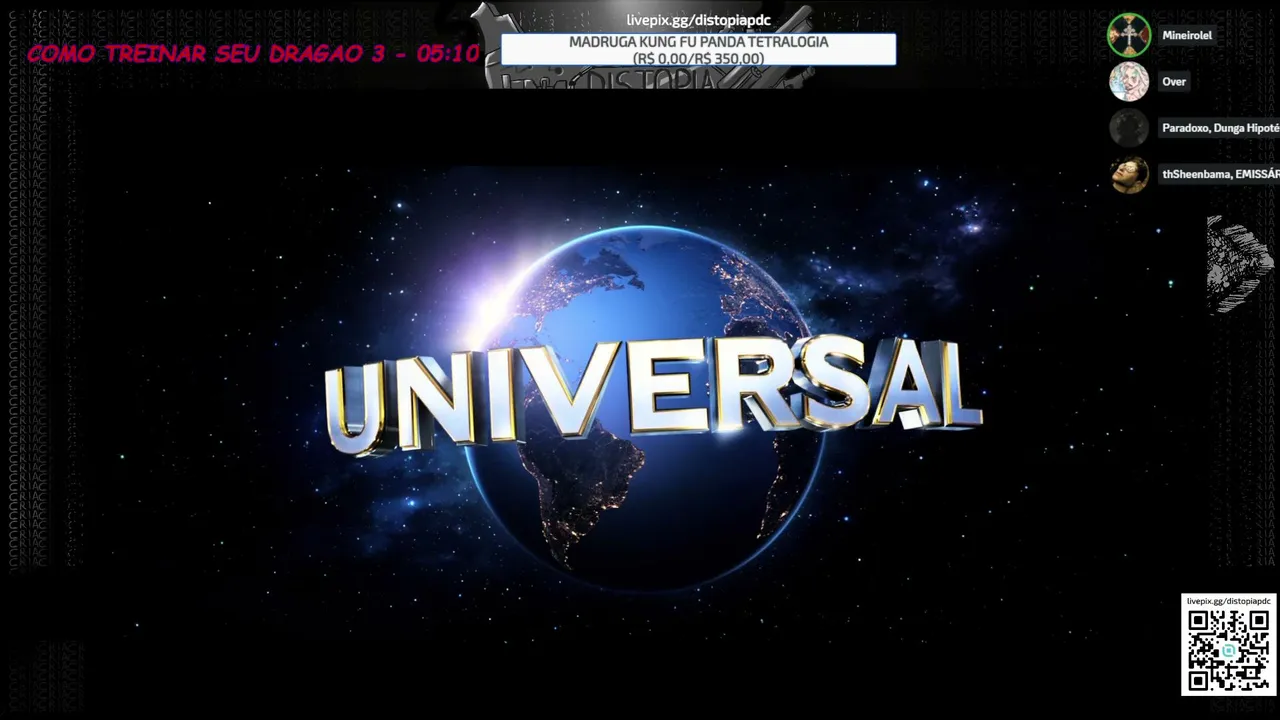1280x720 pixels.
Task: Click the R$ 0,00/R$ 350,00 goal amount
Action: [699, 59]
